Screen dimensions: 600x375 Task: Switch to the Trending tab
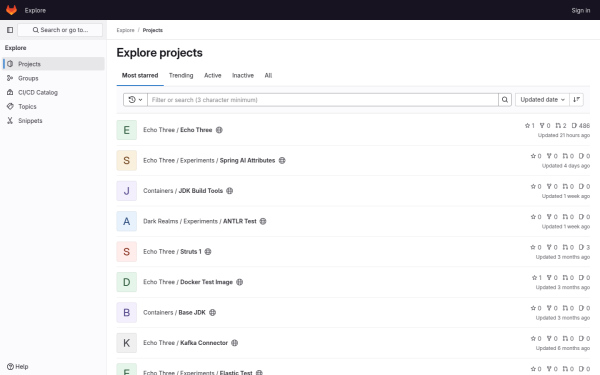pyautogui.click(x=181, y=75)
